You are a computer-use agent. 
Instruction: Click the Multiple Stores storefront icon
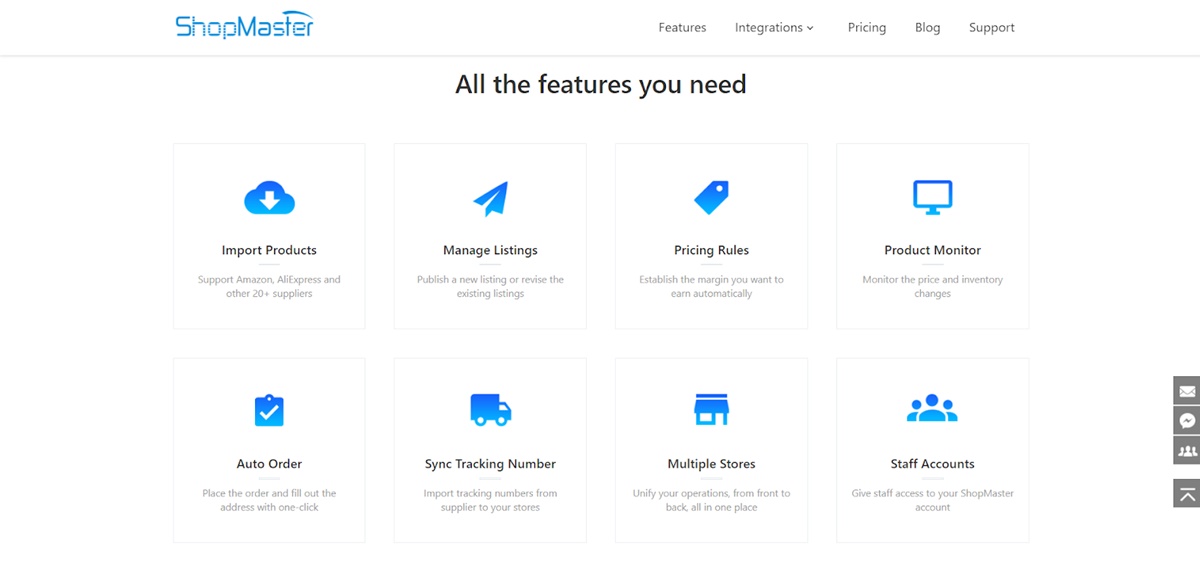point(711,409)
